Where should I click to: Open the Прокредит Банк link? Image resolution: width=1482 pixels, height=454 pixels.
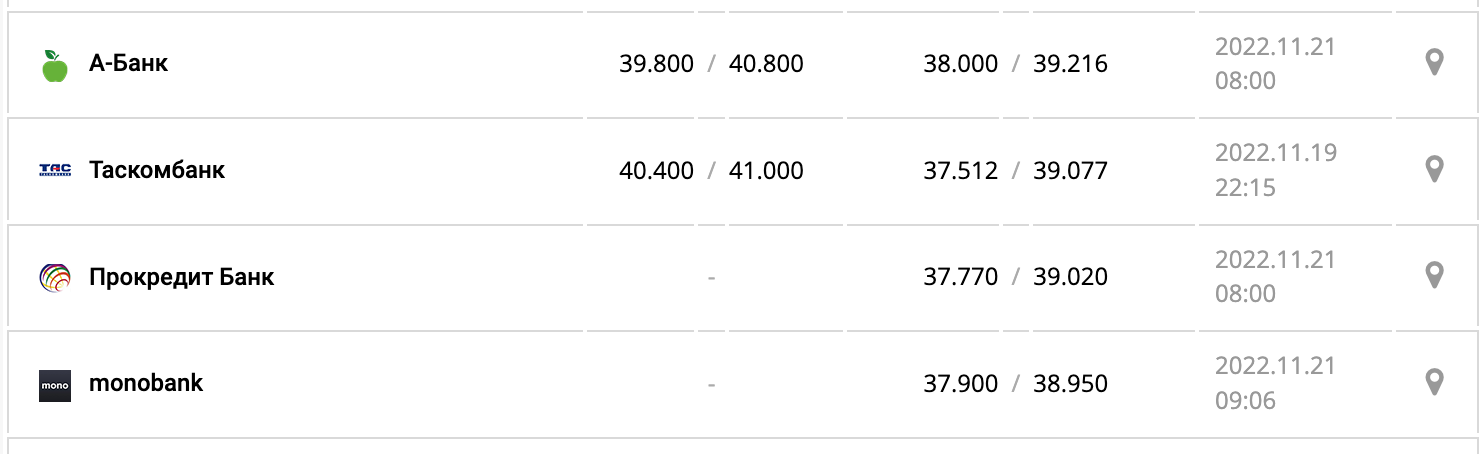click(x=181, y=277)
